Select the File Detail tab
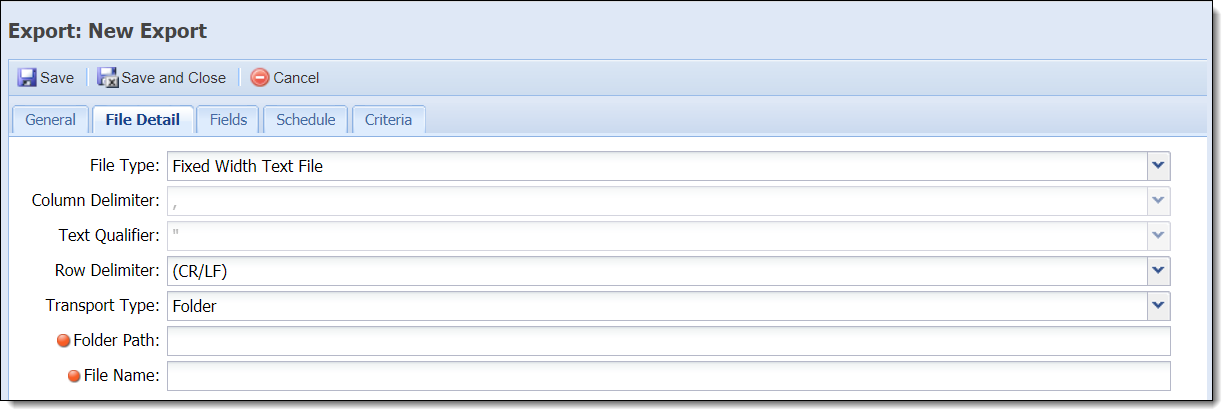This screenshot has height=416, width=1228. click(143, 119)
